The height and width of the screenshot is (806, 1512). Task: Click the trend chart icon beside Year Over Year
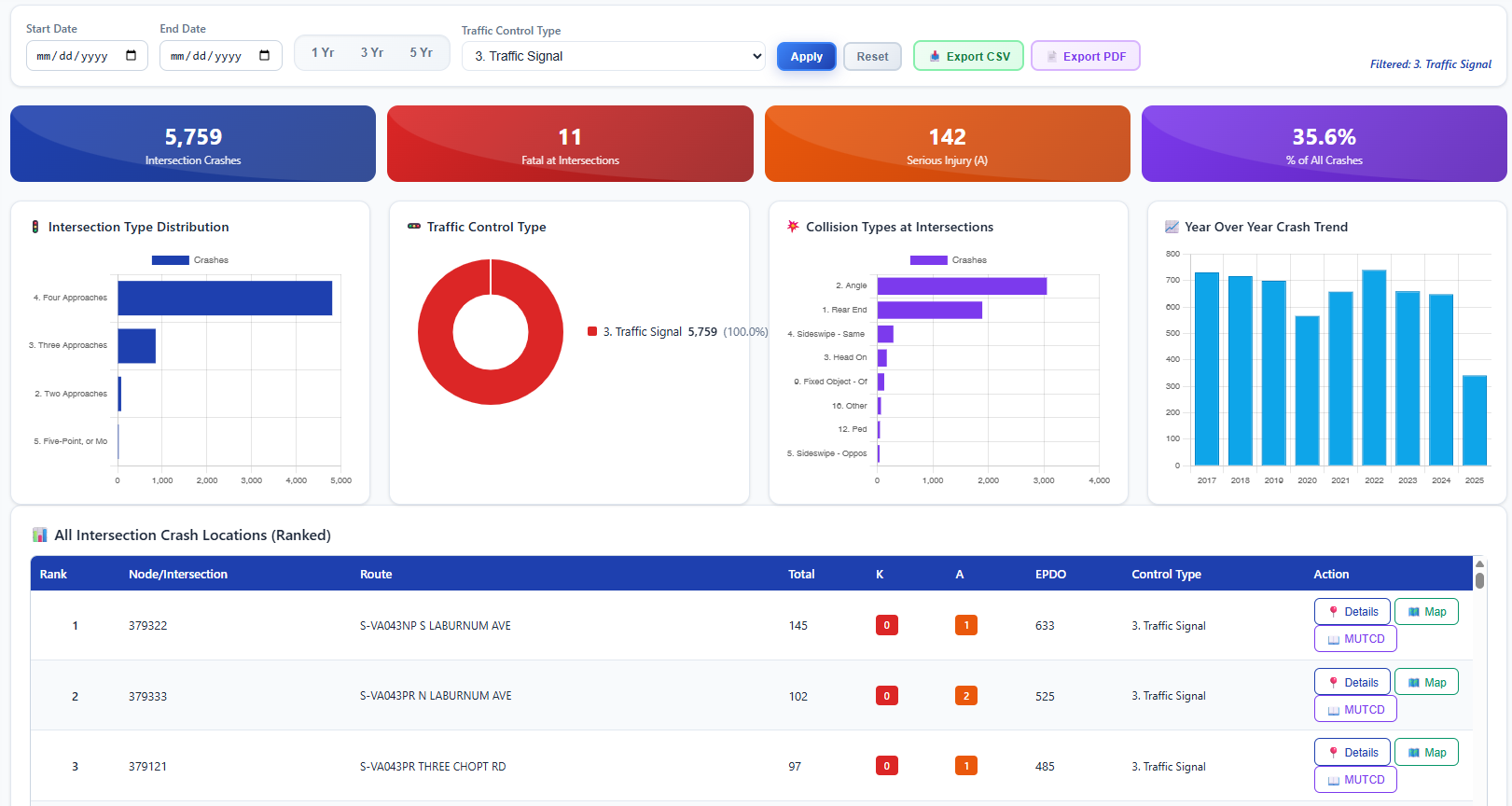tap(1172, 227)
